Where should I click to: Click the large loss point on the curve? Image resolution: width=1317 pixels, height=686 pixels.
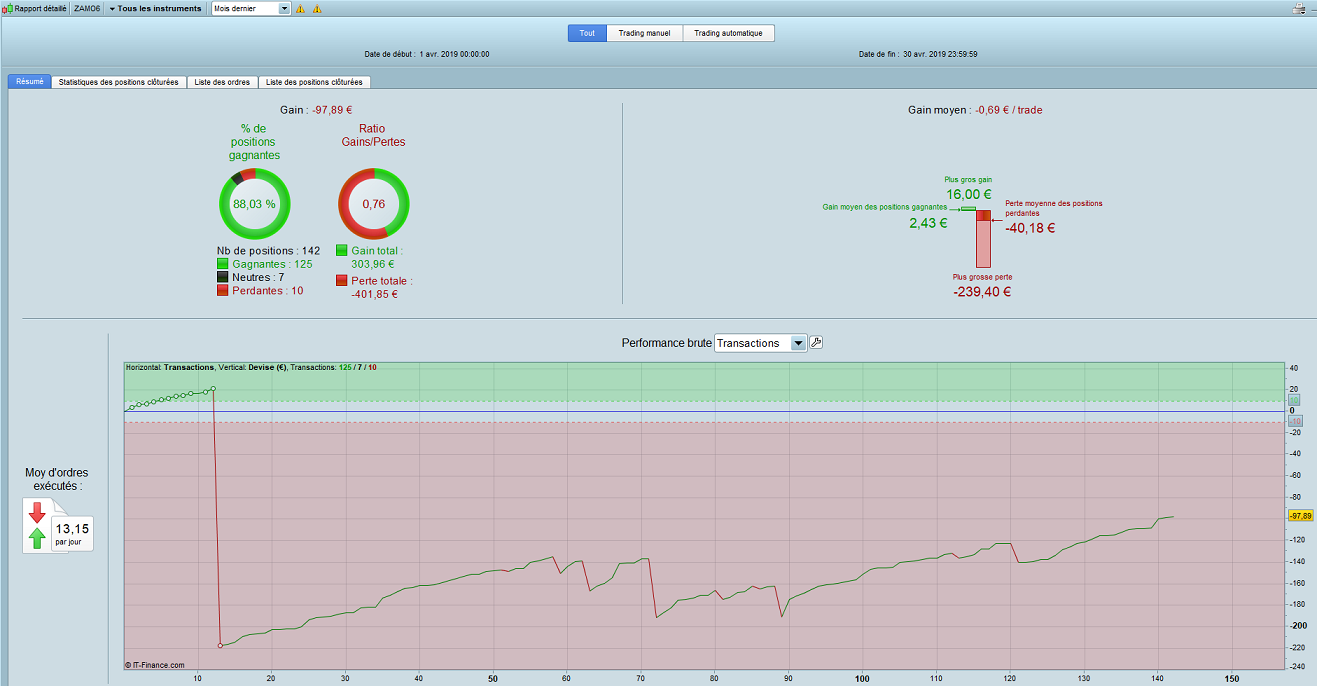(220, 645)
